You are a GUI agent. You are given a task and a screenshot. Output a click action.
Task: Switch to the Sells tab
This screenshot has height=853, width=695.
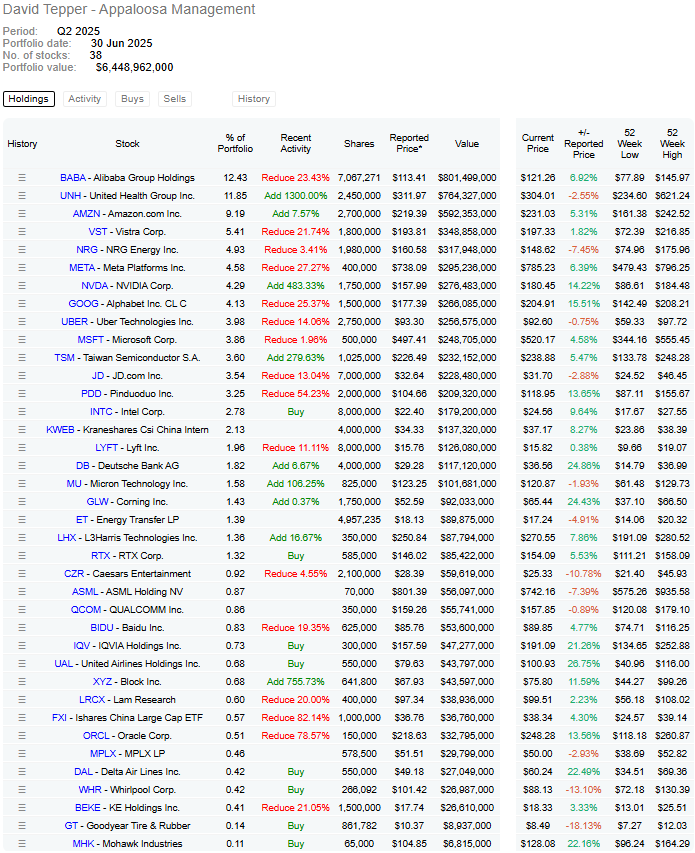(175, 99)
